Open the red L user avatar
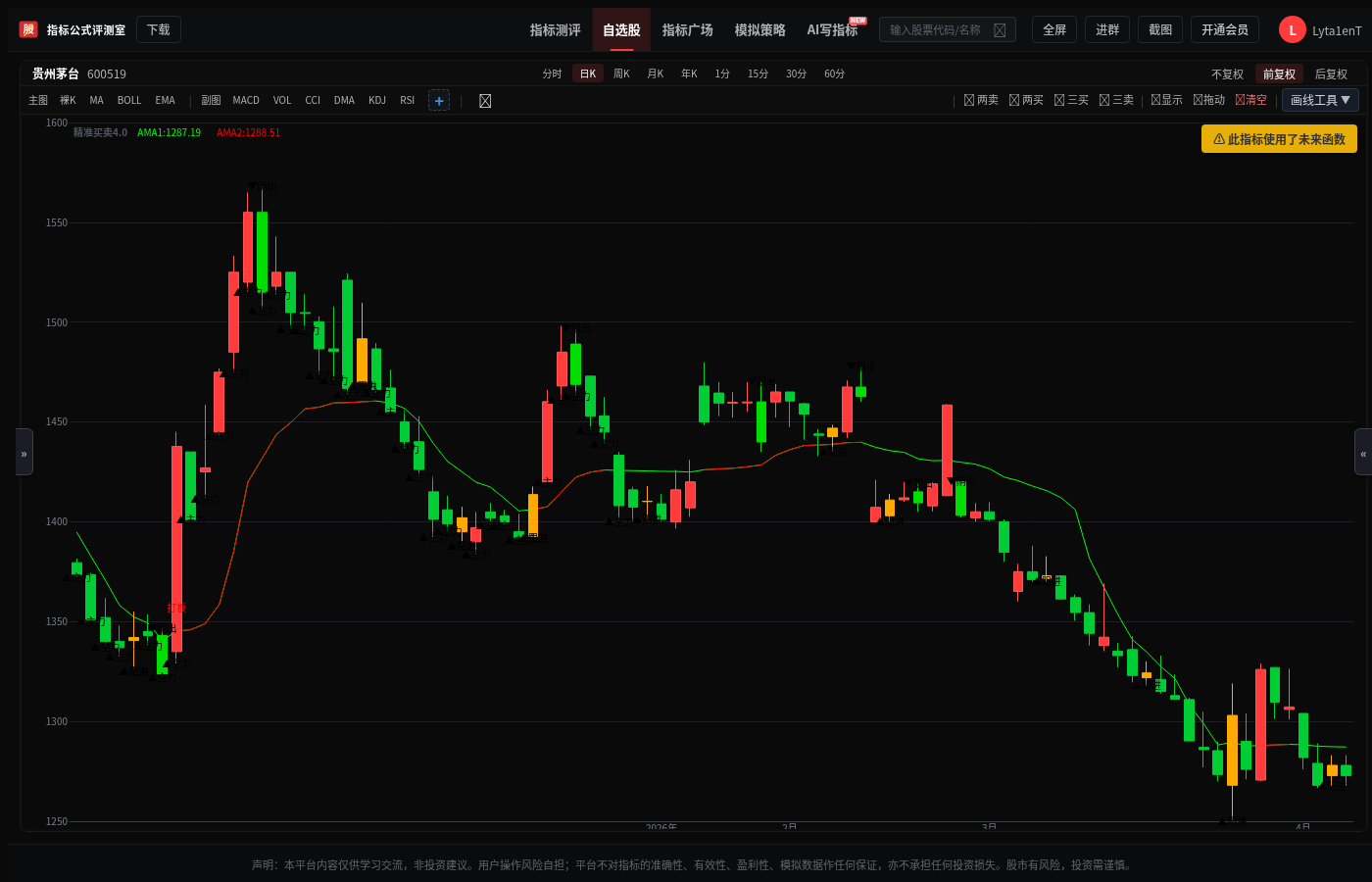This screenshot has width=1372, height=882. pyautogui.click(x=1293, y=30)
